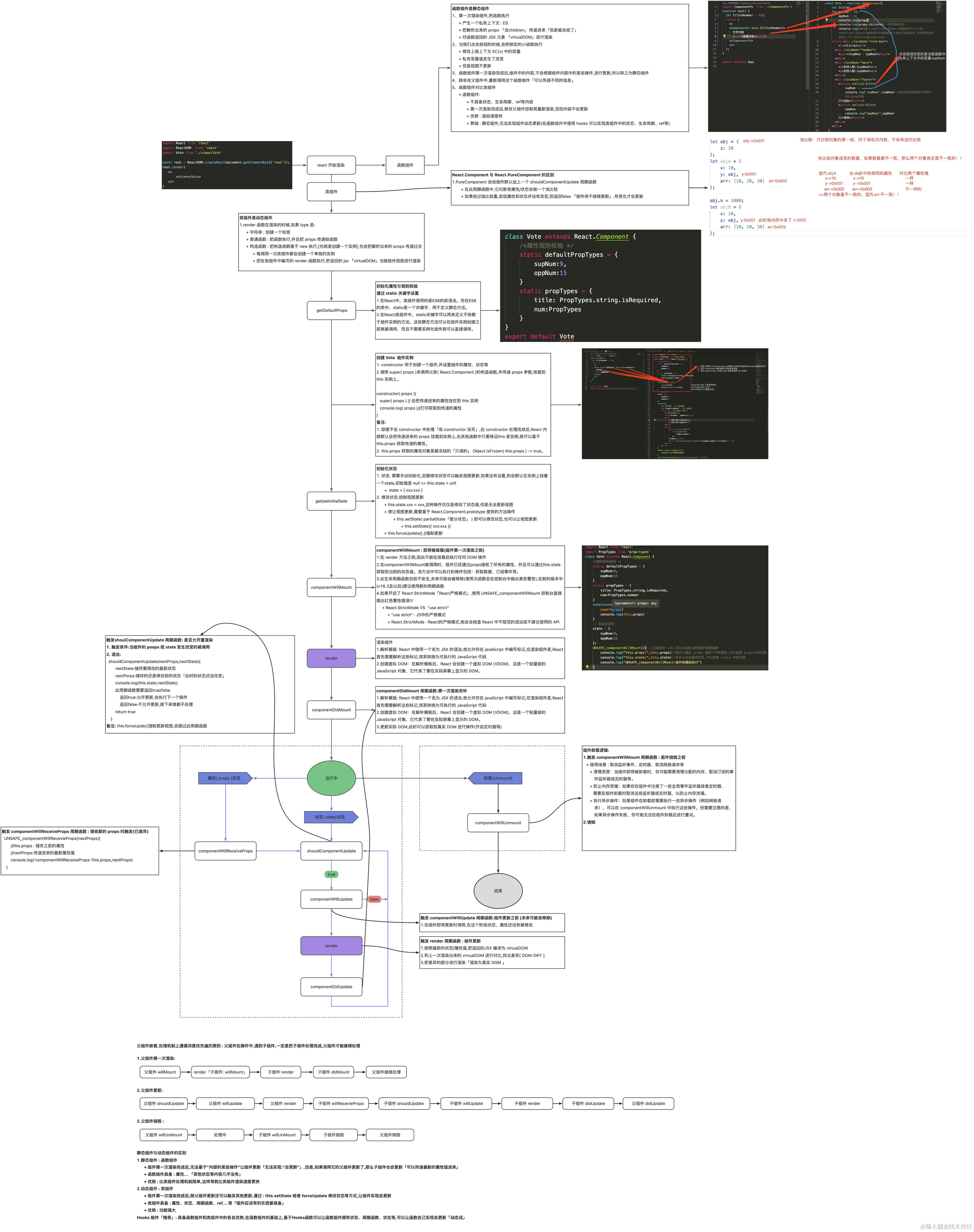This screenshot has width=974, height=1232.
Task: Click the componentWillMount lifecycle node
Action: 331,587
